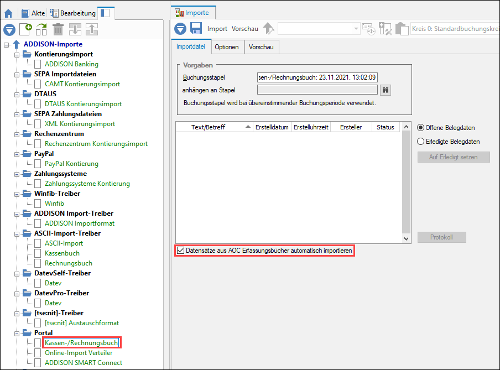The height and width of the screenshot is (370, 500).
Task: Select Offene Belegdaten radio button
Action: [x=421, y=128]
